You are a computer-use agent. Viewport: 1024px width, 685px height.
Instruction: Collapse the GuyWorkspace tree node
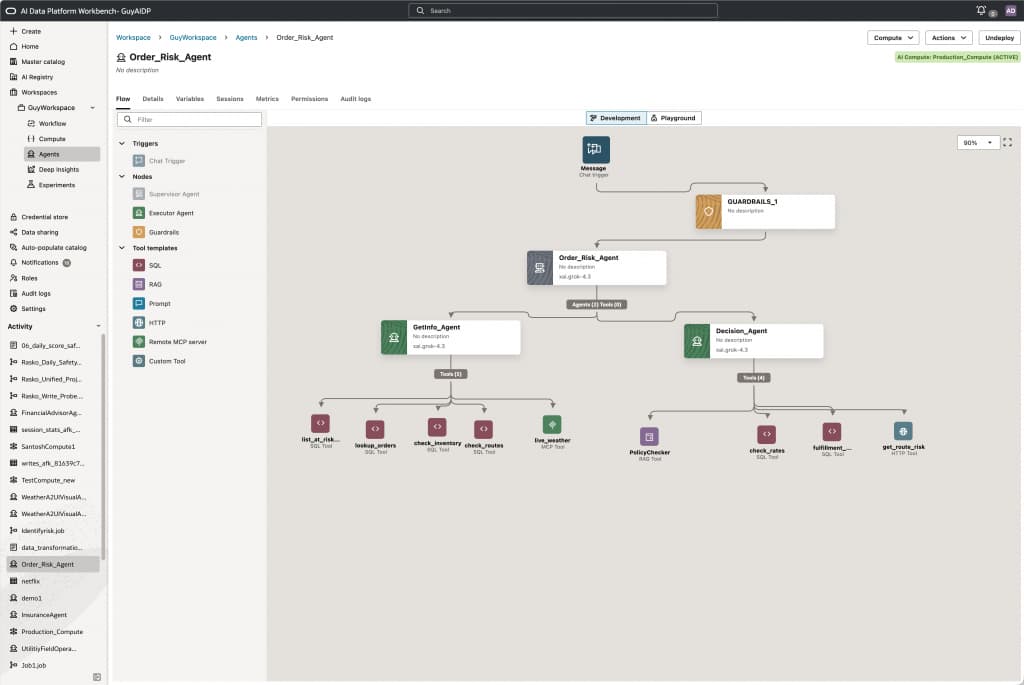[x=92, y=108]
